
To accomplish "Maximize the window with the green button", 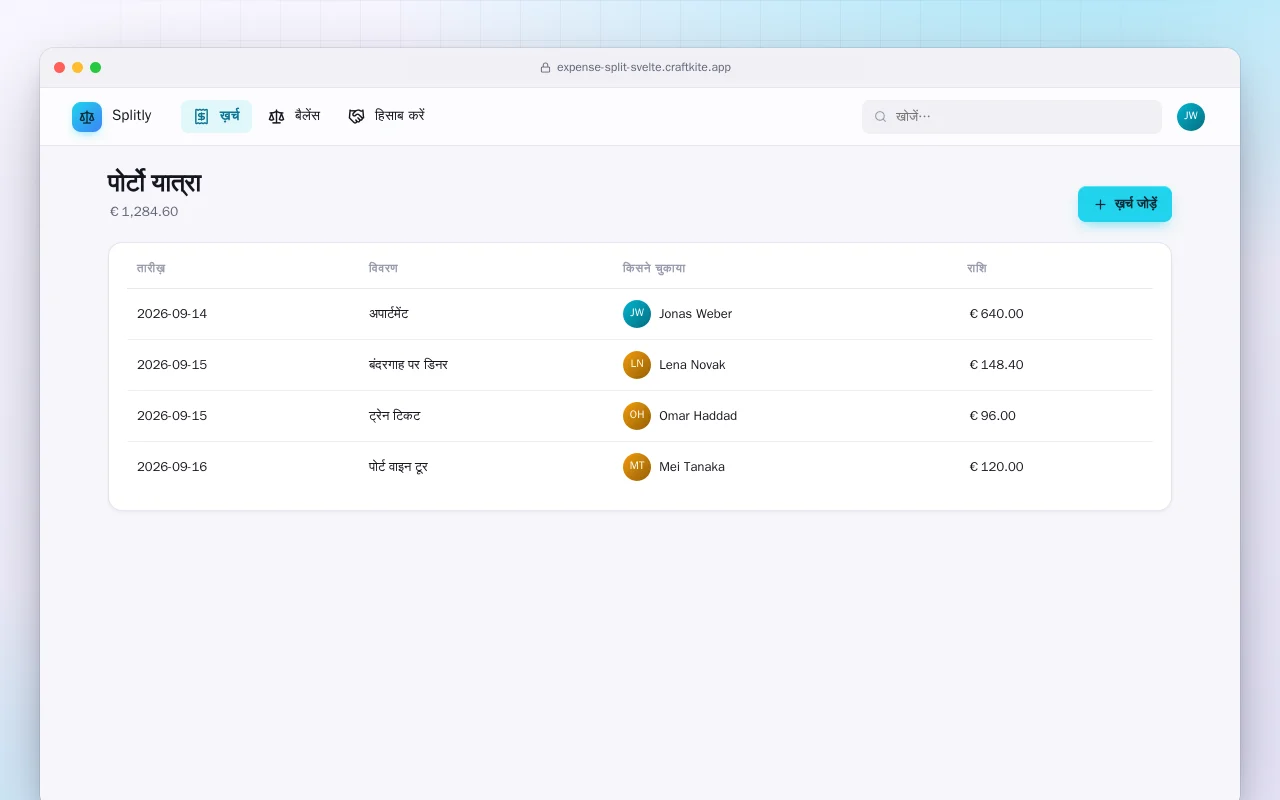I will pyautogui.click(x=96, y=68).
